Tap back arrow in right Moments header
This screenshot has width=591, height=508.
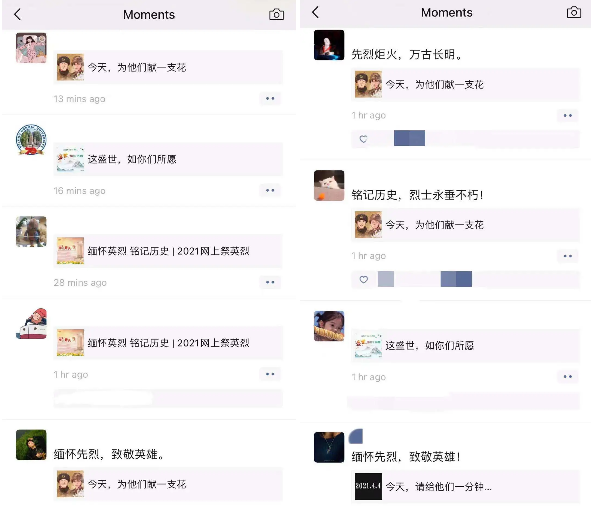tap(315, 12)
